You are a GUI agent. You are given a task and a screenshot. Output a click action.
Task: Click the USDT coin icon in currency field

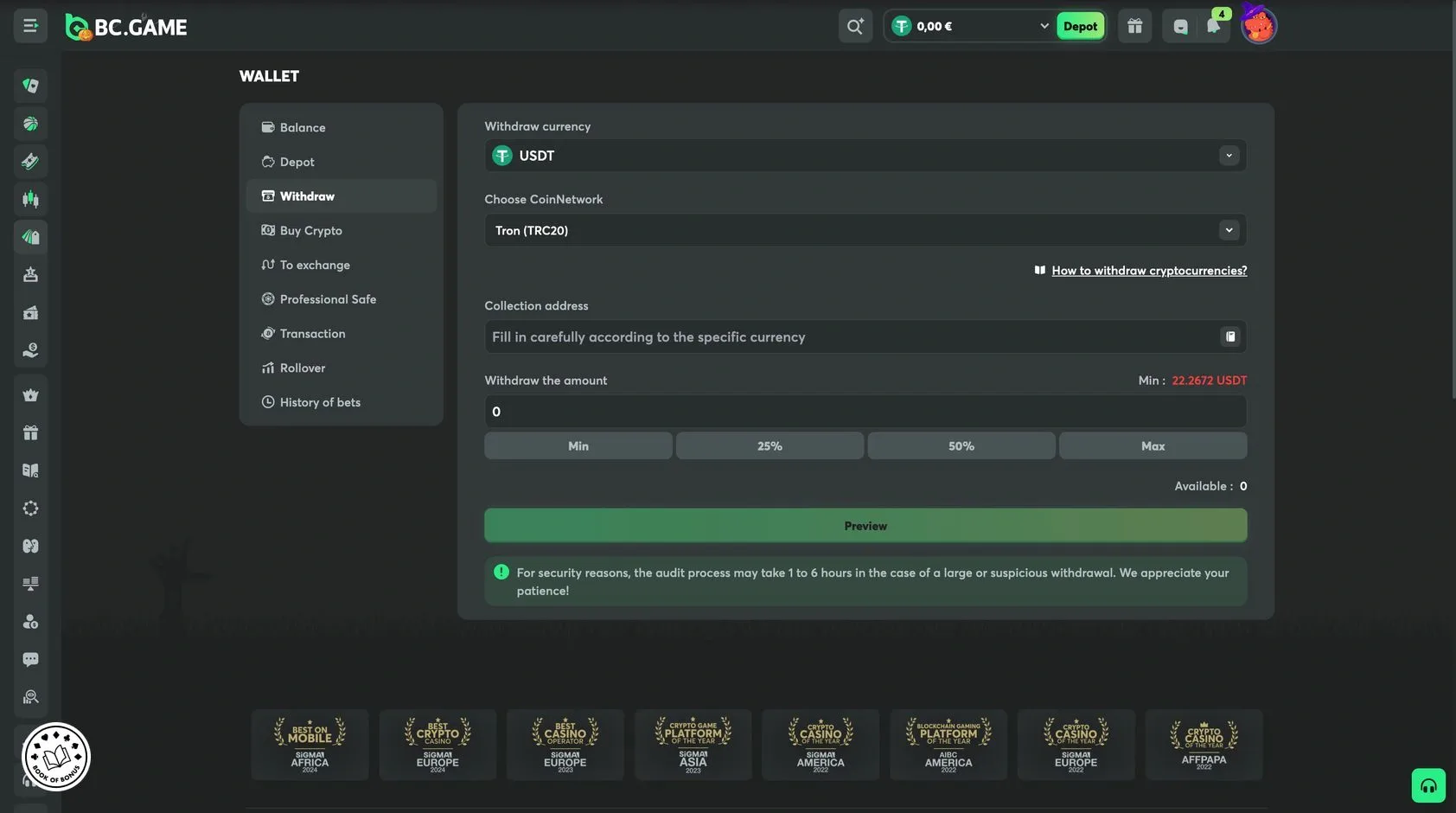[x=502, y=156]
